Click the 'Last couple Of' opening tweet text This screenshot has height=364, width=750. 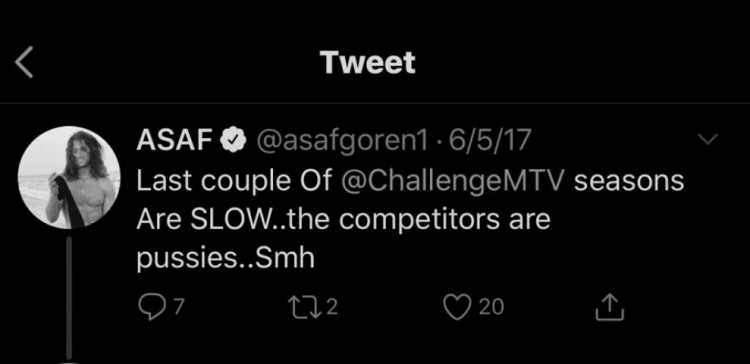tap(234, 182)
